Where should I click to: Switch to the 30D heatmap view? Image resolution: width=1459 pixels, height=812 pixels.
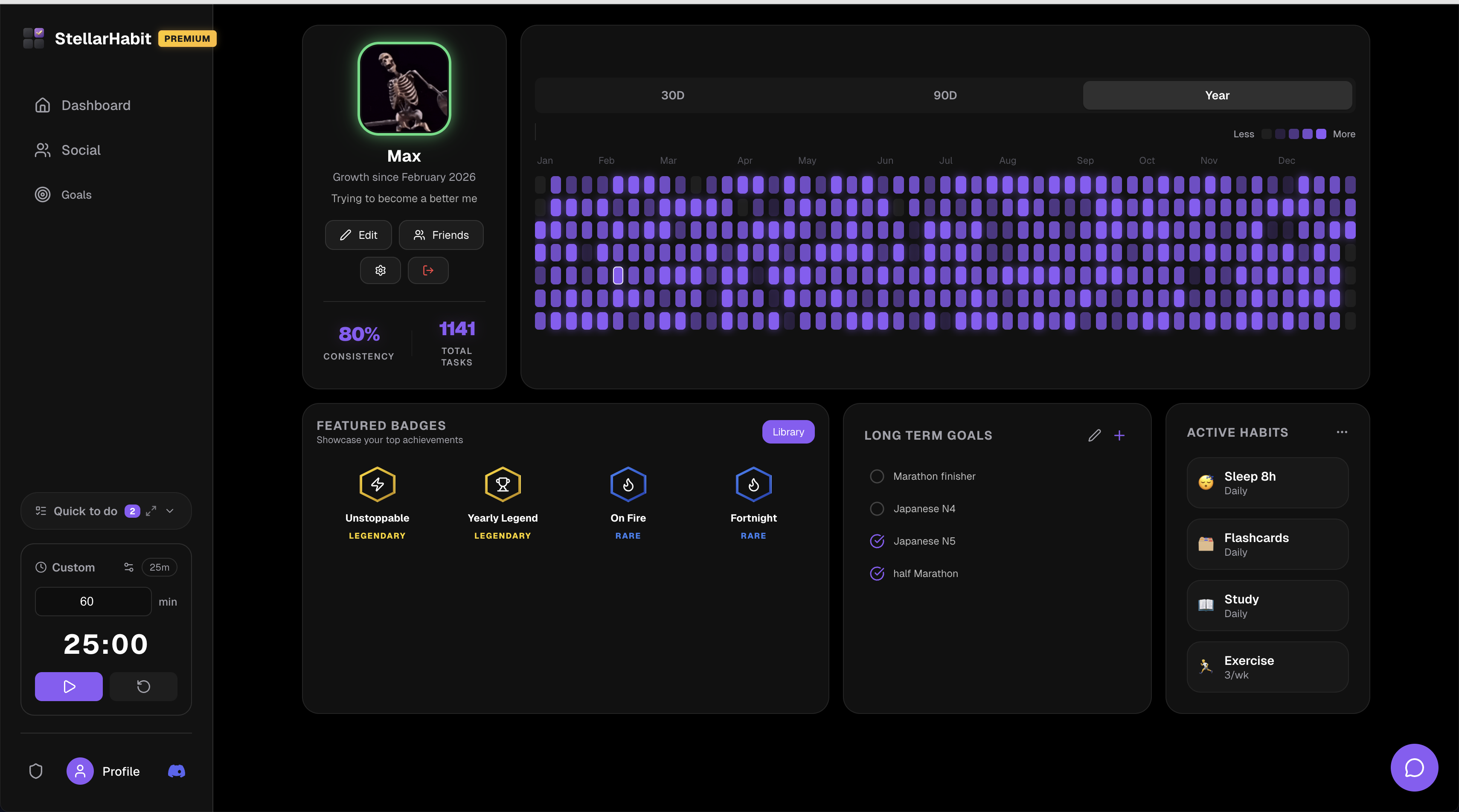pyautogui.click(x=672, y=95)
